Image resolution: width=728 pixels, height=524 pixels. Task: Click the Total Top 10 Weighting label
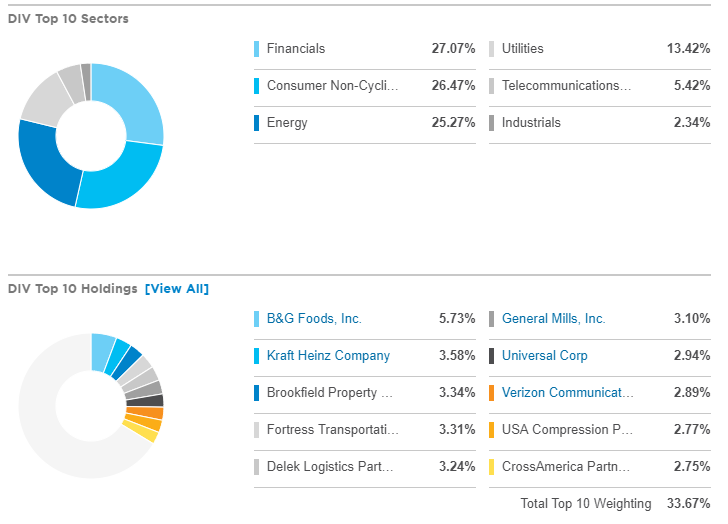[x=585, y=504]
